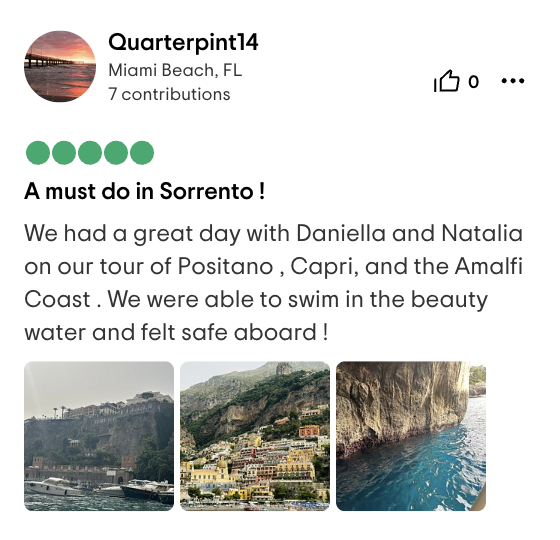Open the 'A must do in Sorrento !' title
The width and height of the screenshot is (560, 540).
click(145, 191)
